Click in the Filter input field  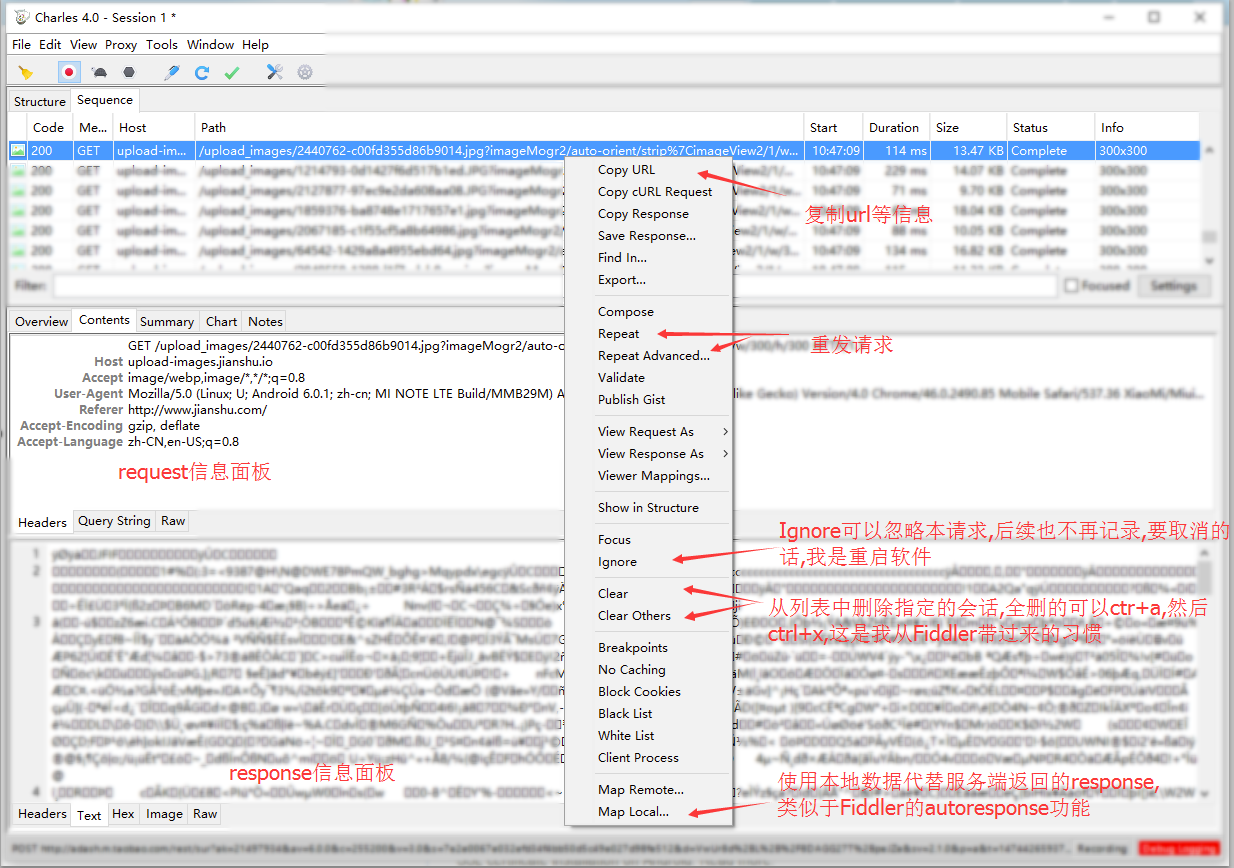point(555,286)
